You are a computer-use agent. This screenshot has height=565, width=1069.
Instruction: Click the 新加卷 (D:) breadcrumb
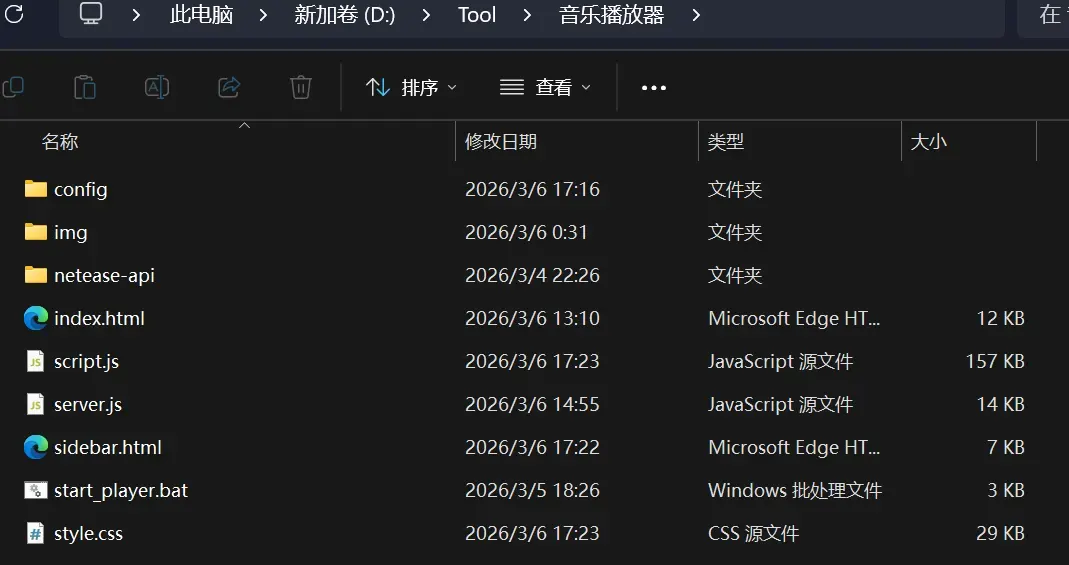pos(344,14)
